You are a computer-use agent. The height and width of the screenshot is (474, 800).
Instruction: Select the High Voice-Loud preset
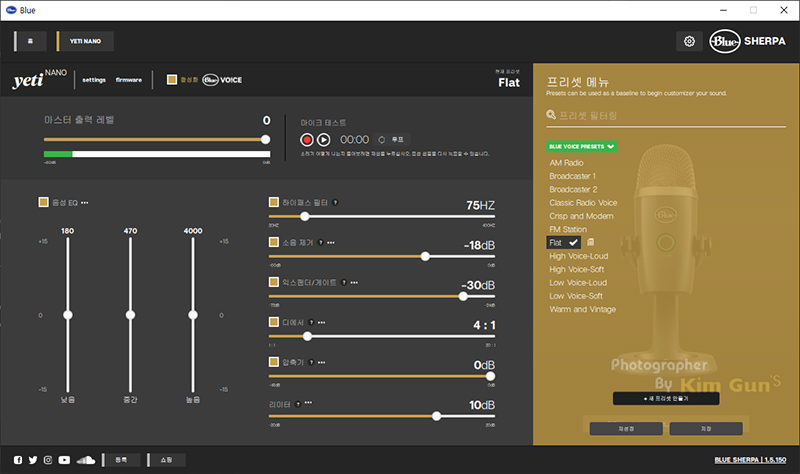coord(579,256)
